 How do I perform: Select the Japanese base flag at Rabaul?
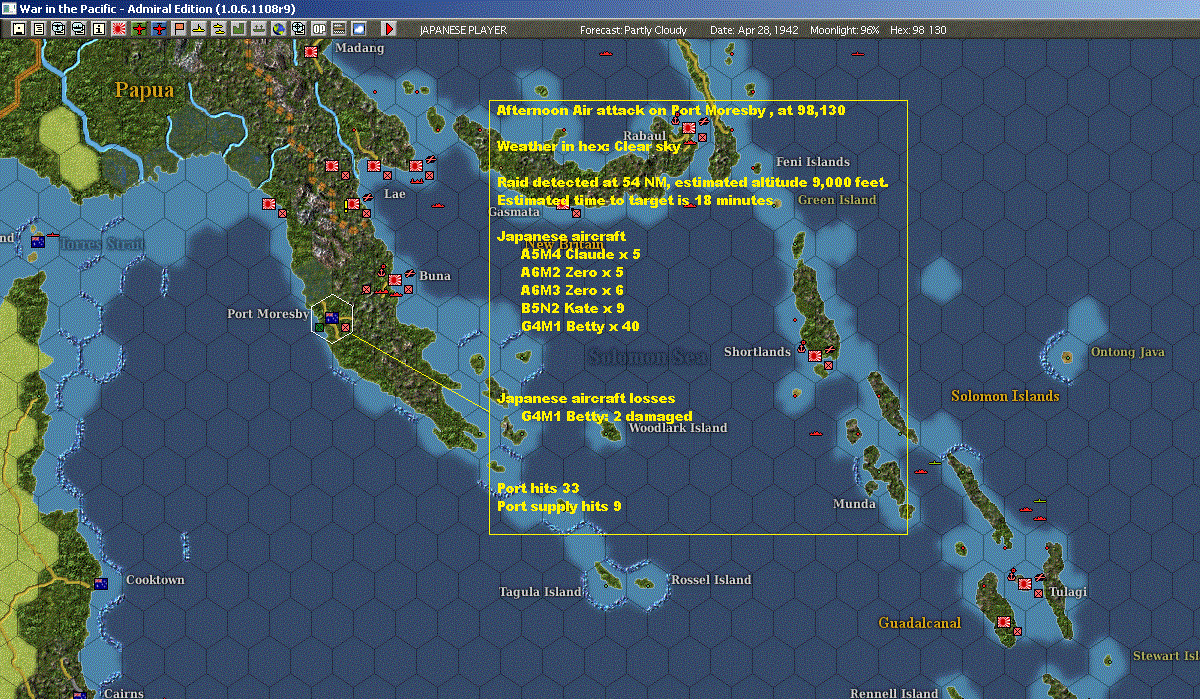(x=689, y=128)
